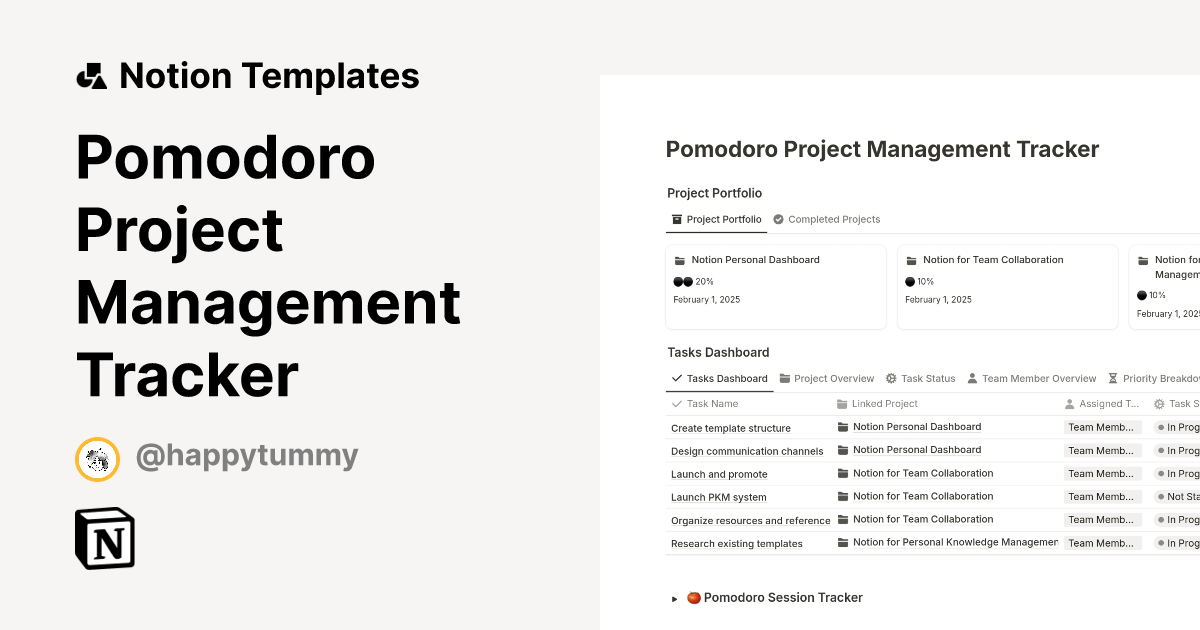Viewport: 1200px width, 630px height.
Task: Click the @happytummy avatar icon
Action: point(97,459)
